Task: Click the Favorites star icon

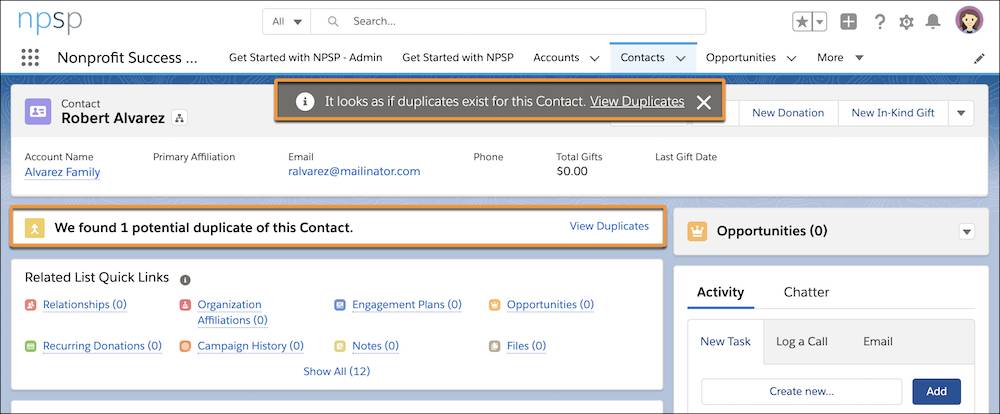Action: pyautogui.click(x=802, y=22)
